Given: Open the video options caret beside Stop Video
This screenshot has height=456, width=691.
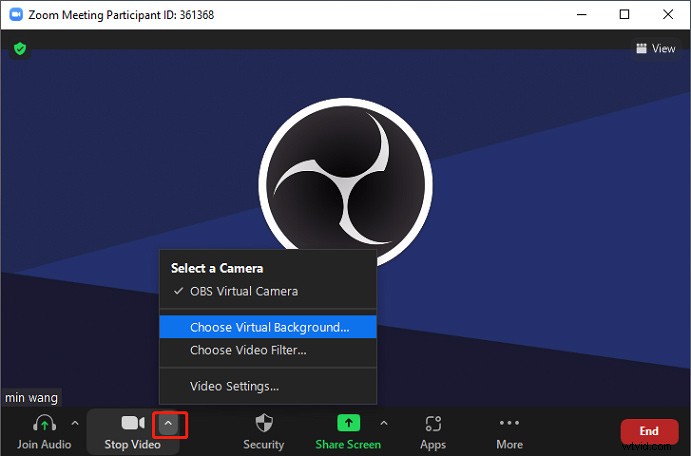Looking at the screenshot, I should click(x=168, y=423).
